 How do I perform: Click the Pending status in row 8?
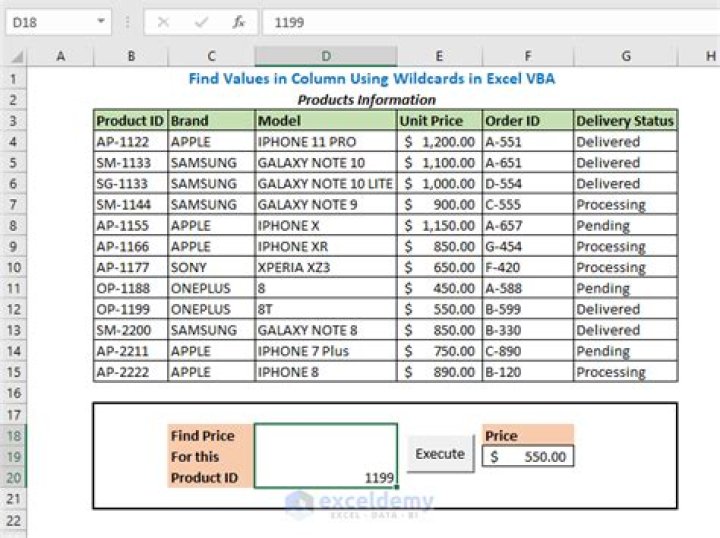pos(625,226)
